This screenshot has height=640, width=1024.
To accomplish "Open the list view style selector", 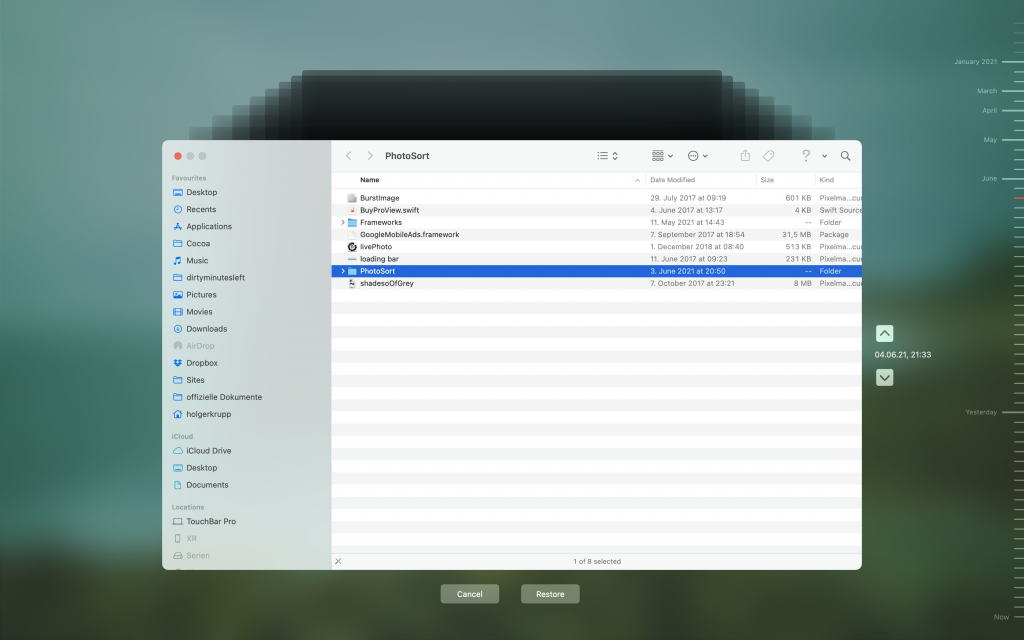I will coord(607,156).
